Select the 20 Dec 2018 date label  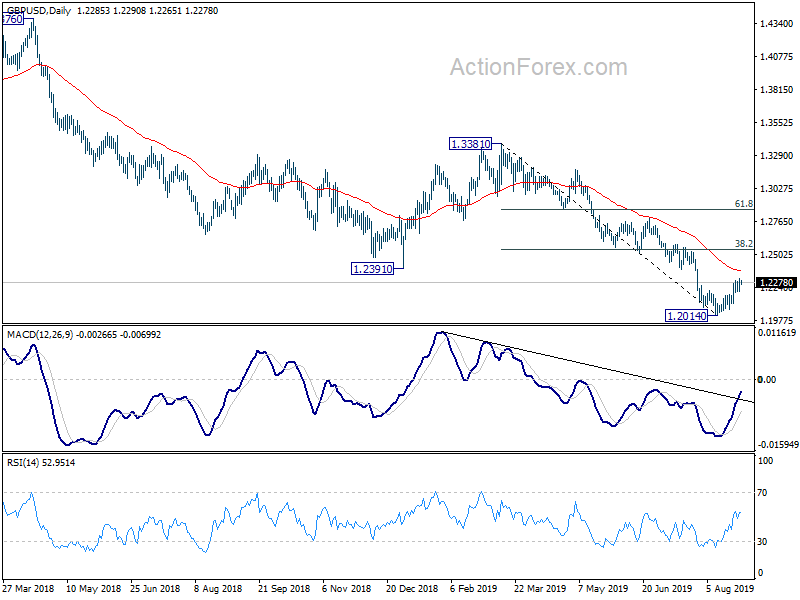coord(412,589)
